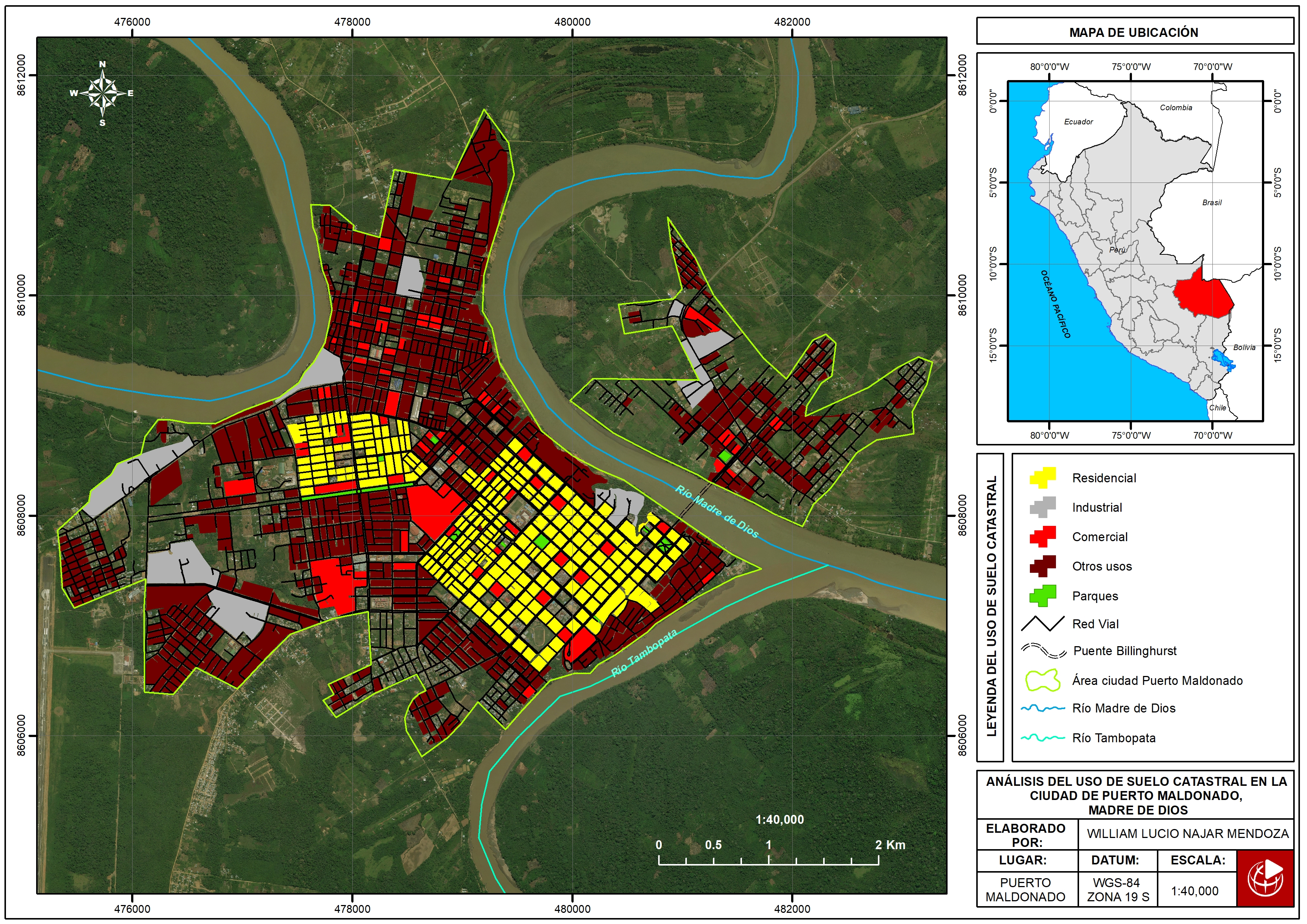This screenshot has width=1307, height=924.
Task: Click the LEYENDA DEL USO DE SUELO CATASTRAL heading
Action: [991, 606]
